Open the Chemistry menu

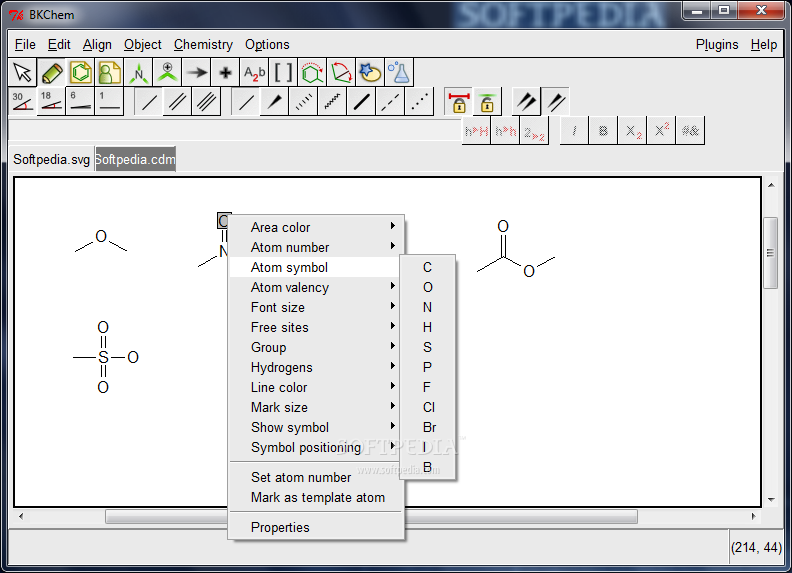(203, 44)
